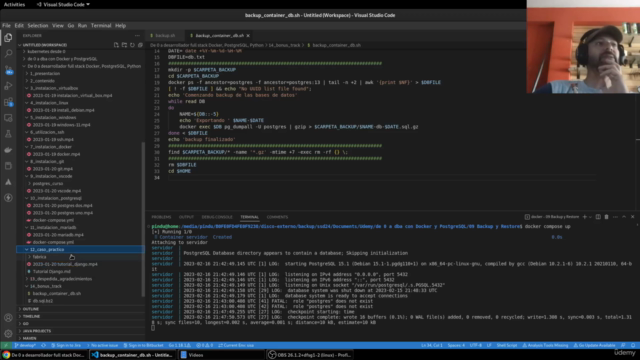The width and height of the screenshot is (640, 360).
Task: Expand the fabrica folder
Action: point(39,257)
